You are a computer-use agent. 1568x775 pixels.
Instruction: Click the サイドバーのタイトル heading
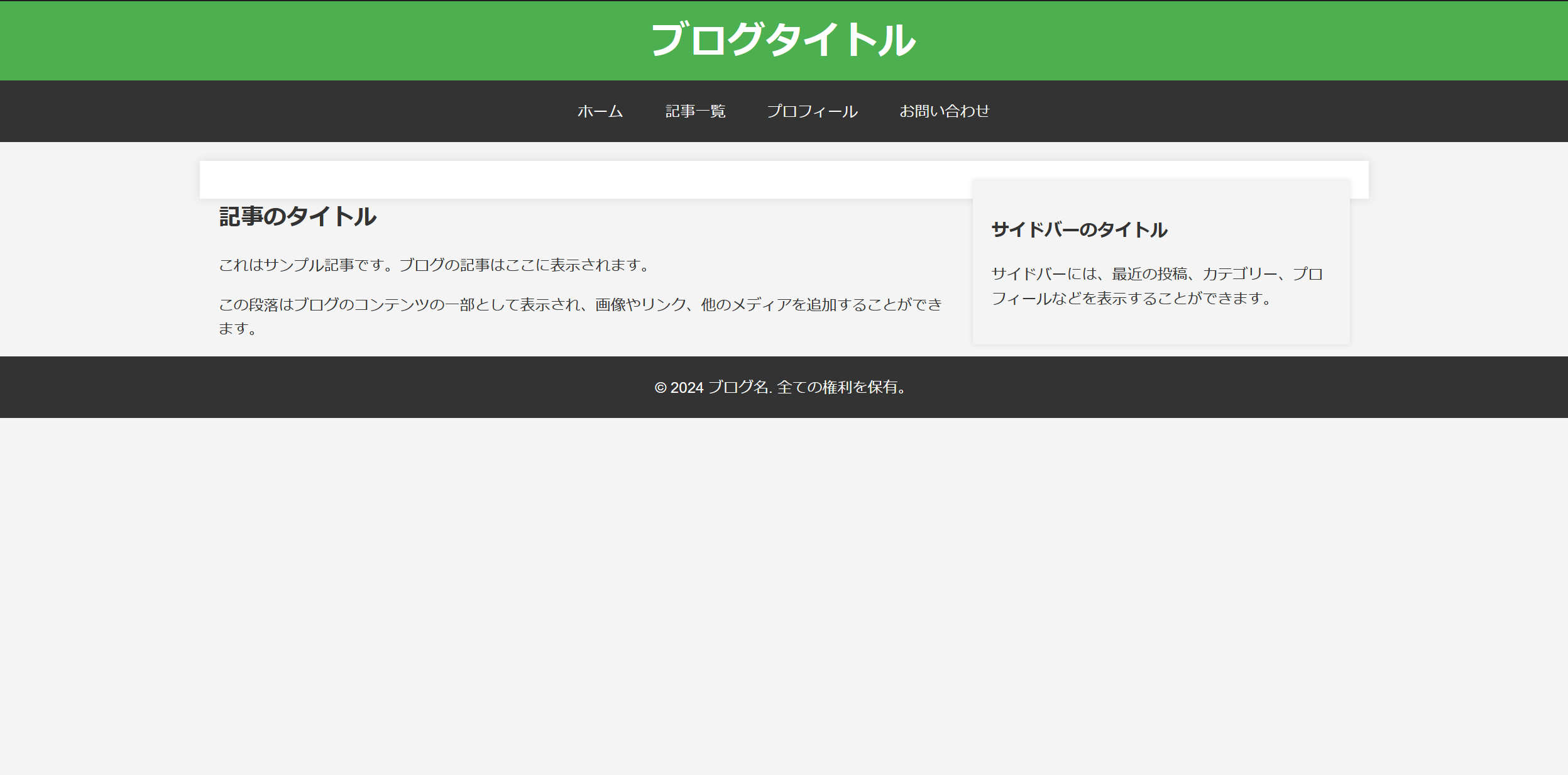click(x=1079, y=230)
